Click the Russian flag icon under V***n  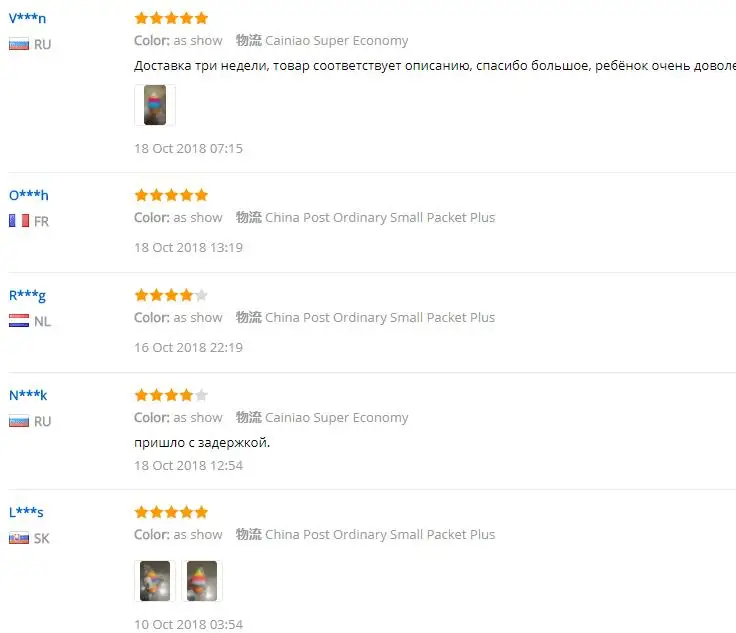pyautogui.click(x=19, y=45)
